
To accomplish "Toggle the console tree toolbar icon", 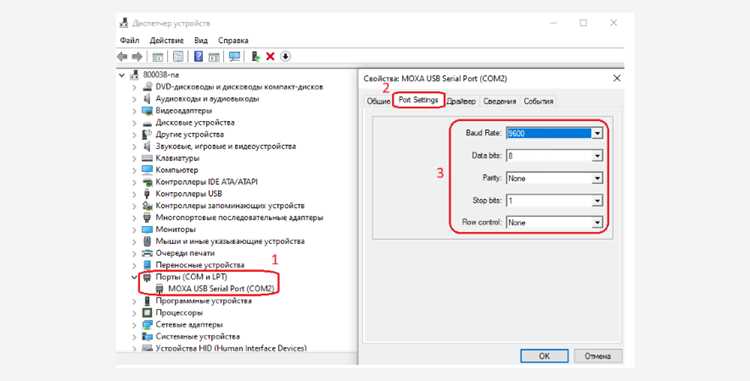I will (157, 57).
